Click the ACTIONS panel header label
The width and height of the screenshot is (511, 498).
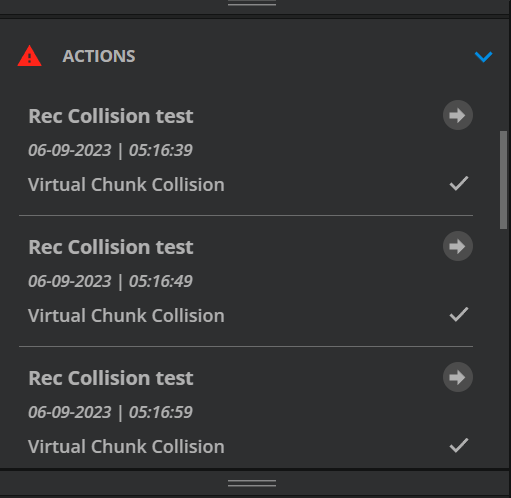99,56
